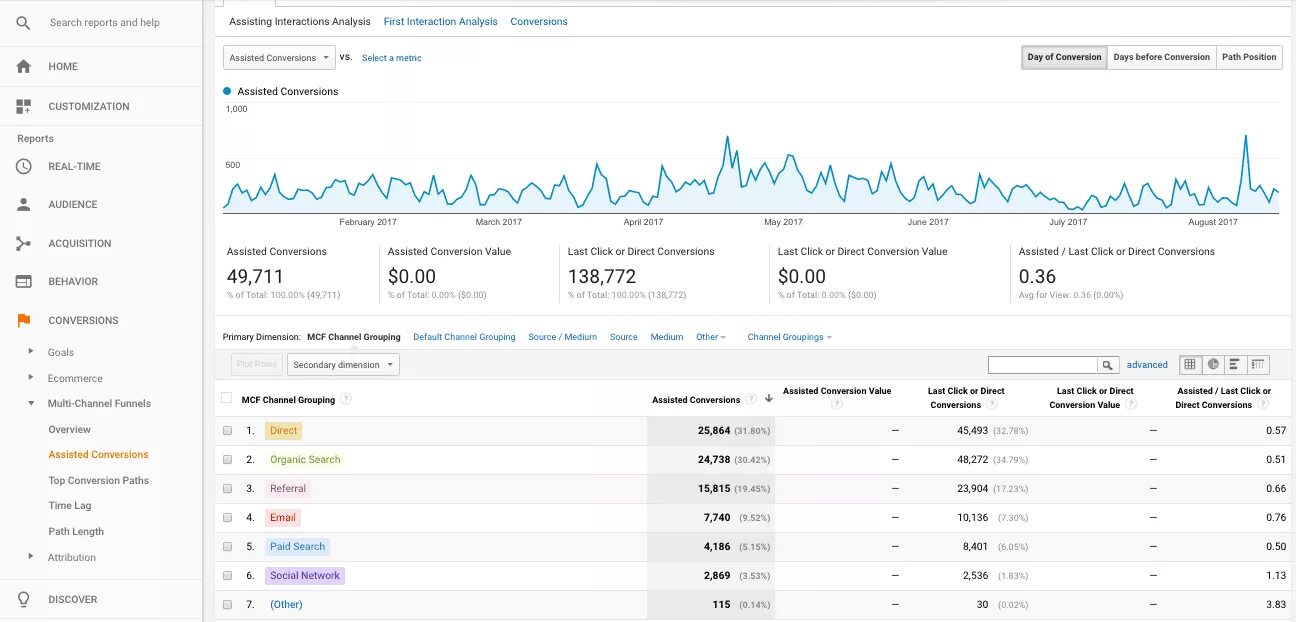The height and width of the screenshot is (622, 1296).
Task: Click the Search reports and help field
Action: (105, 22)
